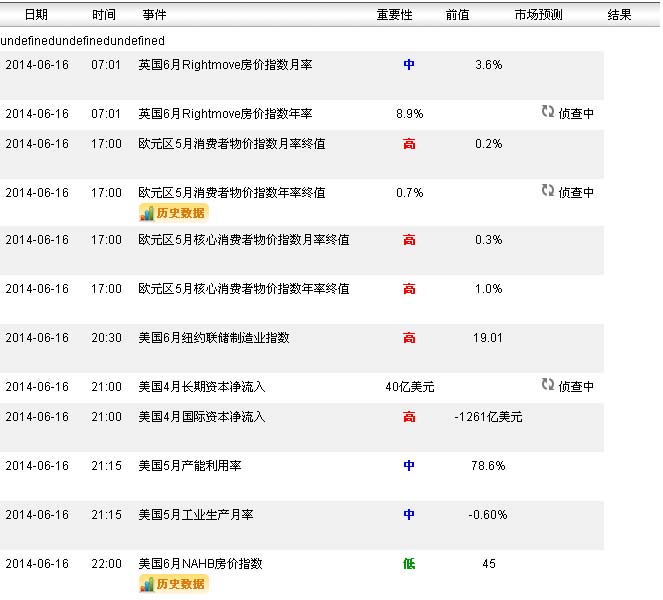The image size is (663, 600).
Task: Open 美国4月国际资本净流入 event
Action: 202,416
